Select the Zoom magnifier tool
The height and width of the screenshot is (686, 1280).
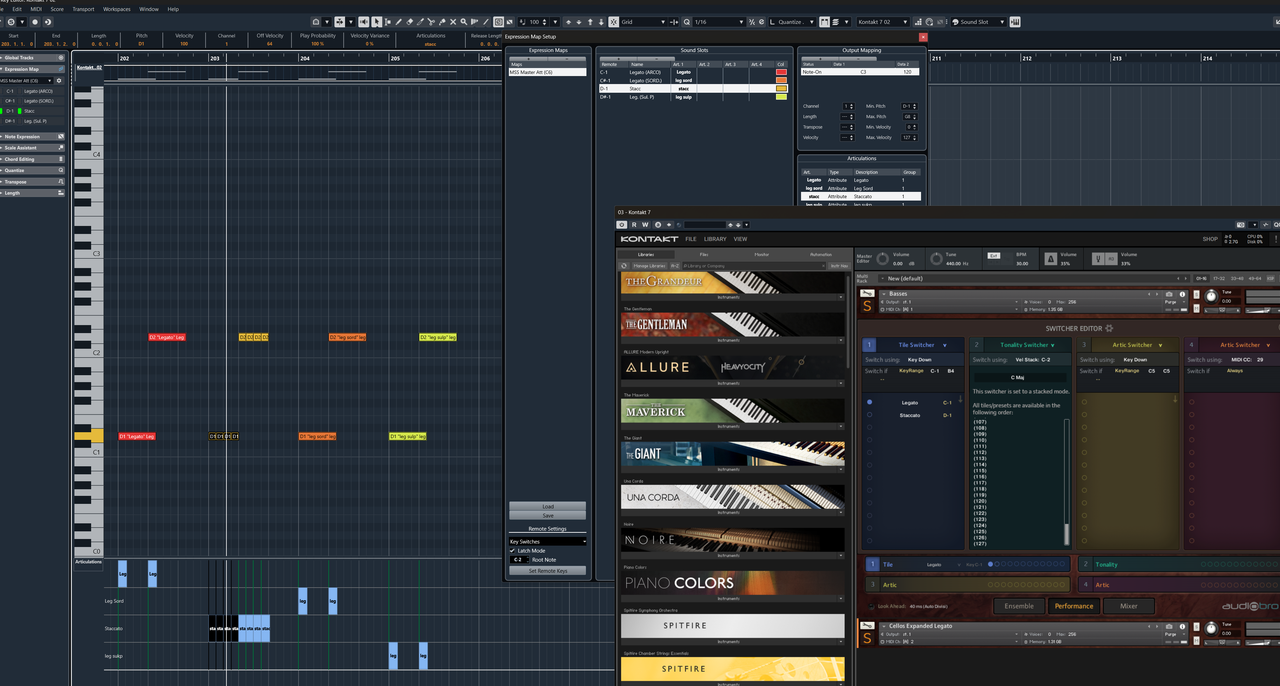463,21
